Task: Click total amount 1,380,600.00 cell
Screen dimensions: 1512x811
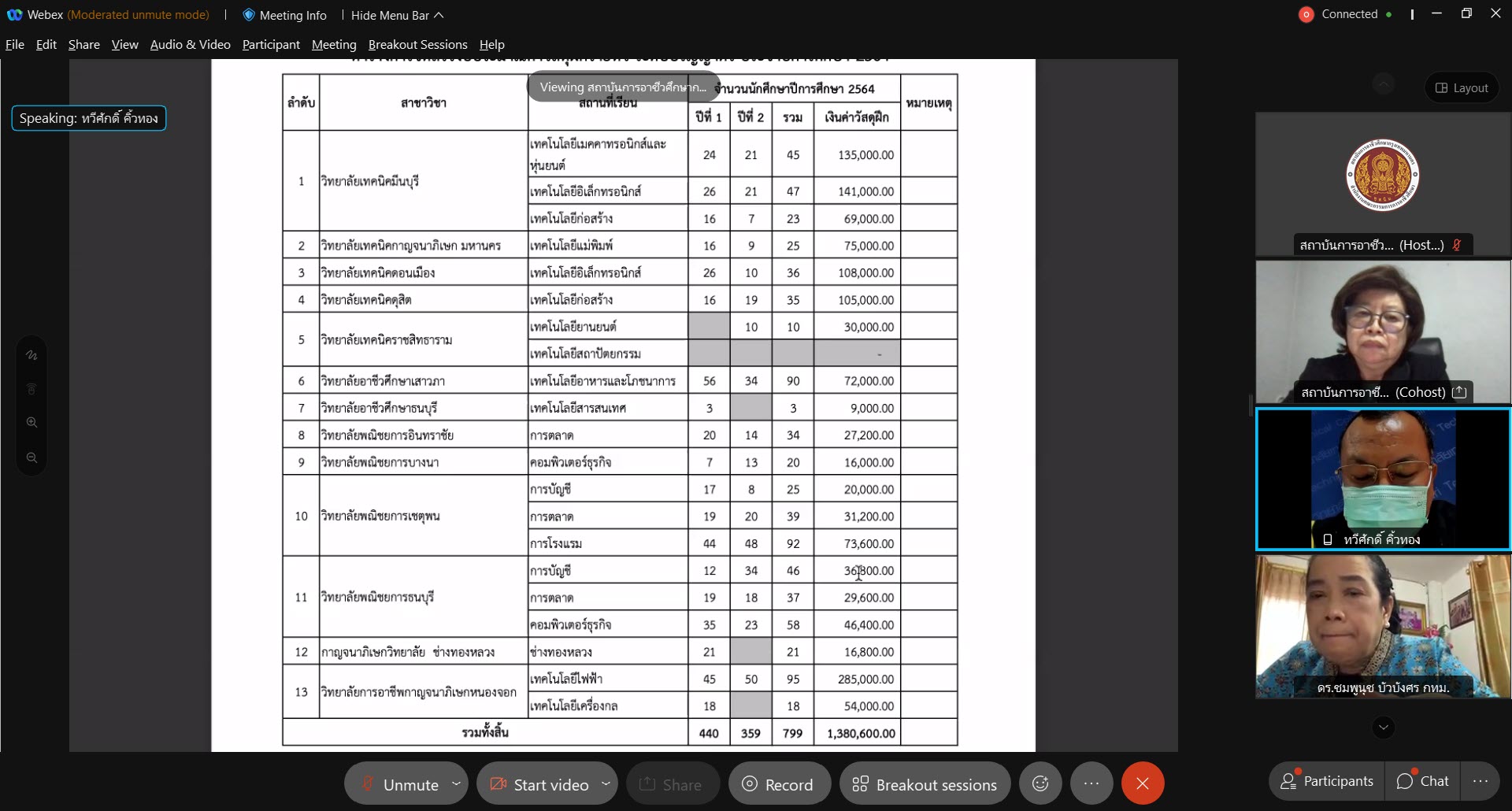Action: point(858,732)
